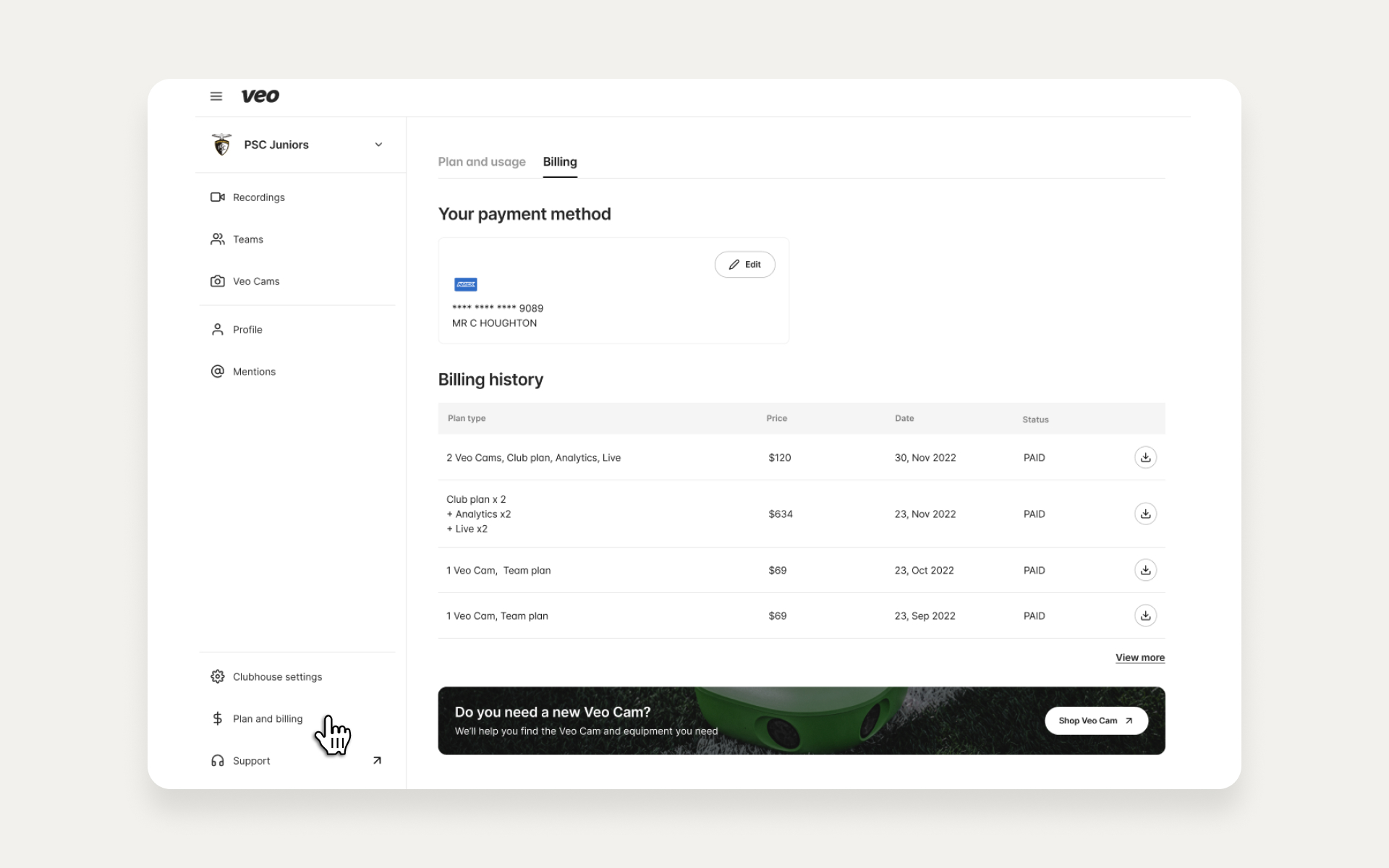Click the date 30, Nov 2022
The height and width of the screenshot is (868, 1389).
925,458
